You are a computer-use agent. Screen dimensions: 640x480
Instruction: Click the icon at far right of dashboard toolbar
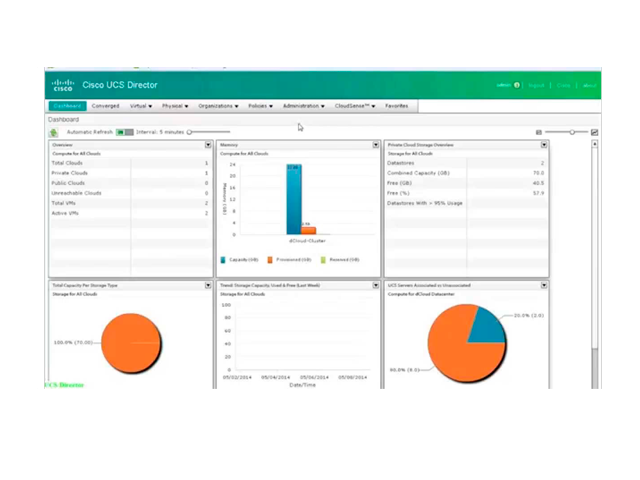click(x=595, y=132)
